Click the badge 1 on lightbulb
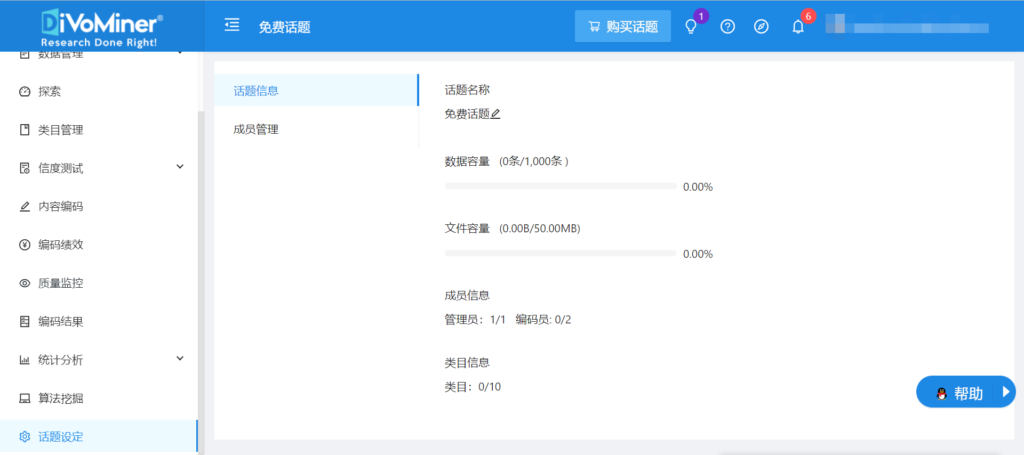Screen dimensions: 1024x455 point(701,16)
